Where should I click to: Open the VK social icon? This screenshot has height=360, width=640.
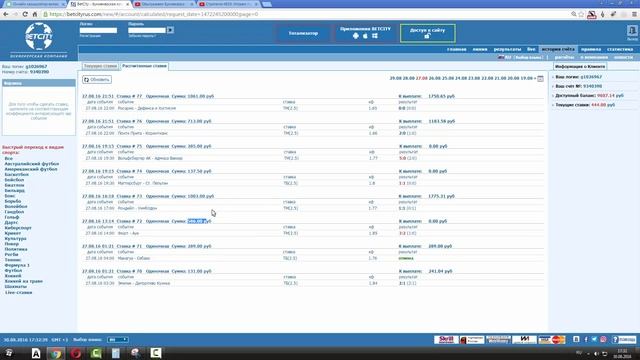pyautogui.click(x=576, y=340)
